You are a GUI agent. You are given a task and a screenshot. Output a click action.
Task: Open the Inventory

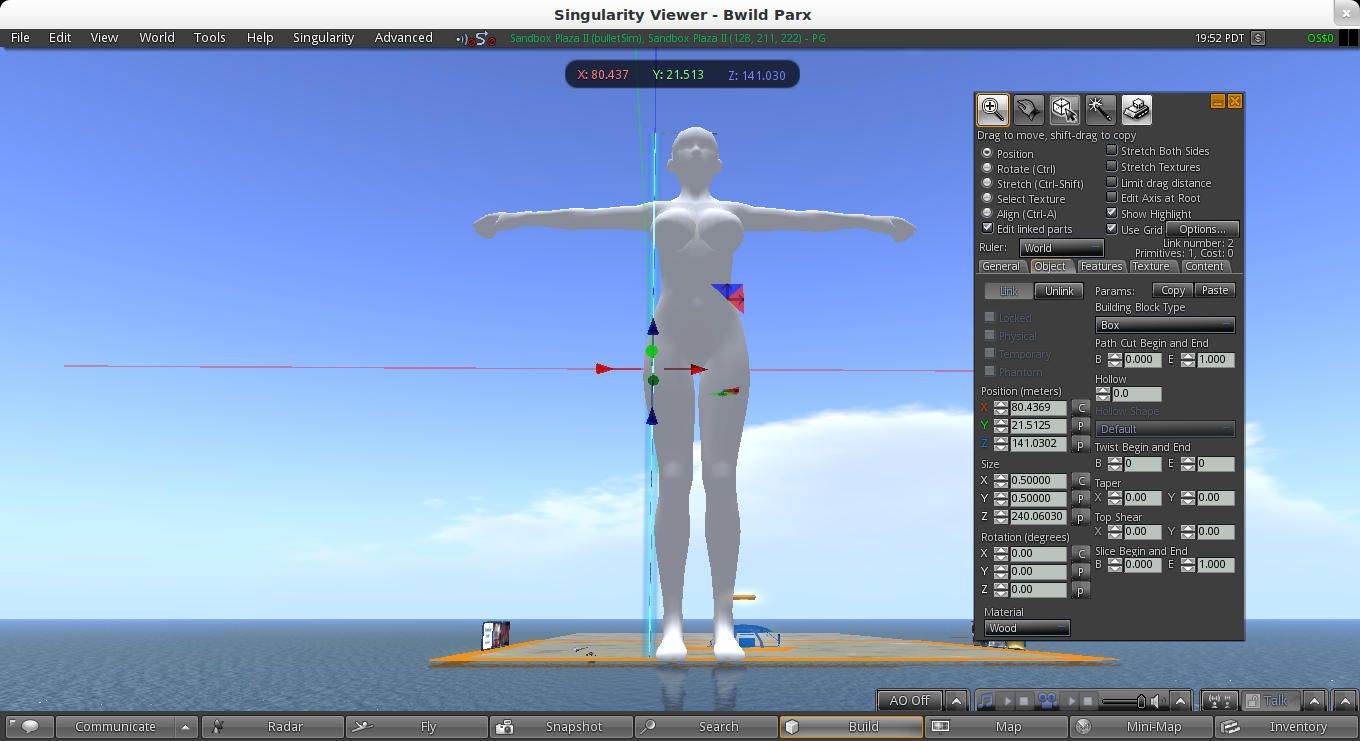1285,727
